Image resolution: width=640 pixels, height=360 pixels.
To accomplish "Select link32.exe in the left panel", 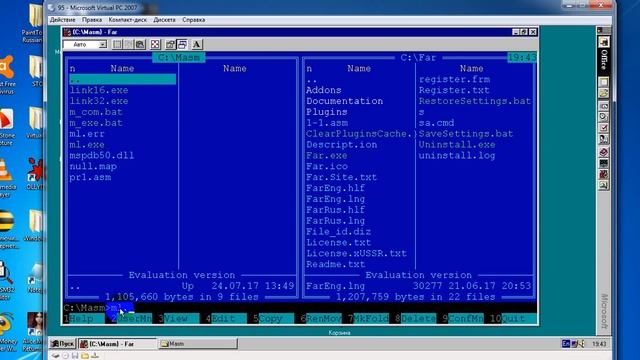I will [x=99, y=101].
